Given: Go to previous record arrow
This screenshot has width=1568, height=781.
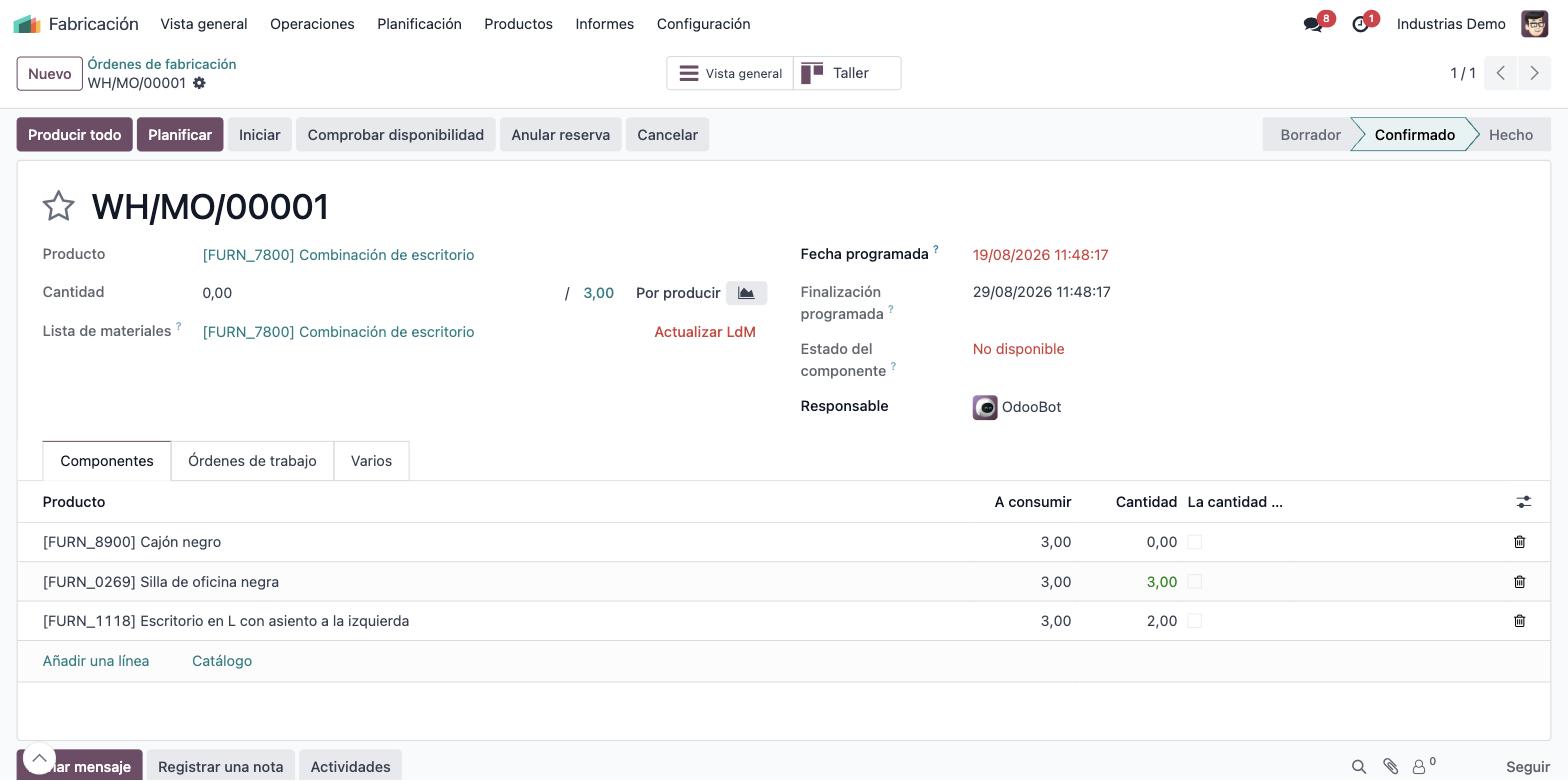Looking at the screenshot, I should click(1500, 73).
